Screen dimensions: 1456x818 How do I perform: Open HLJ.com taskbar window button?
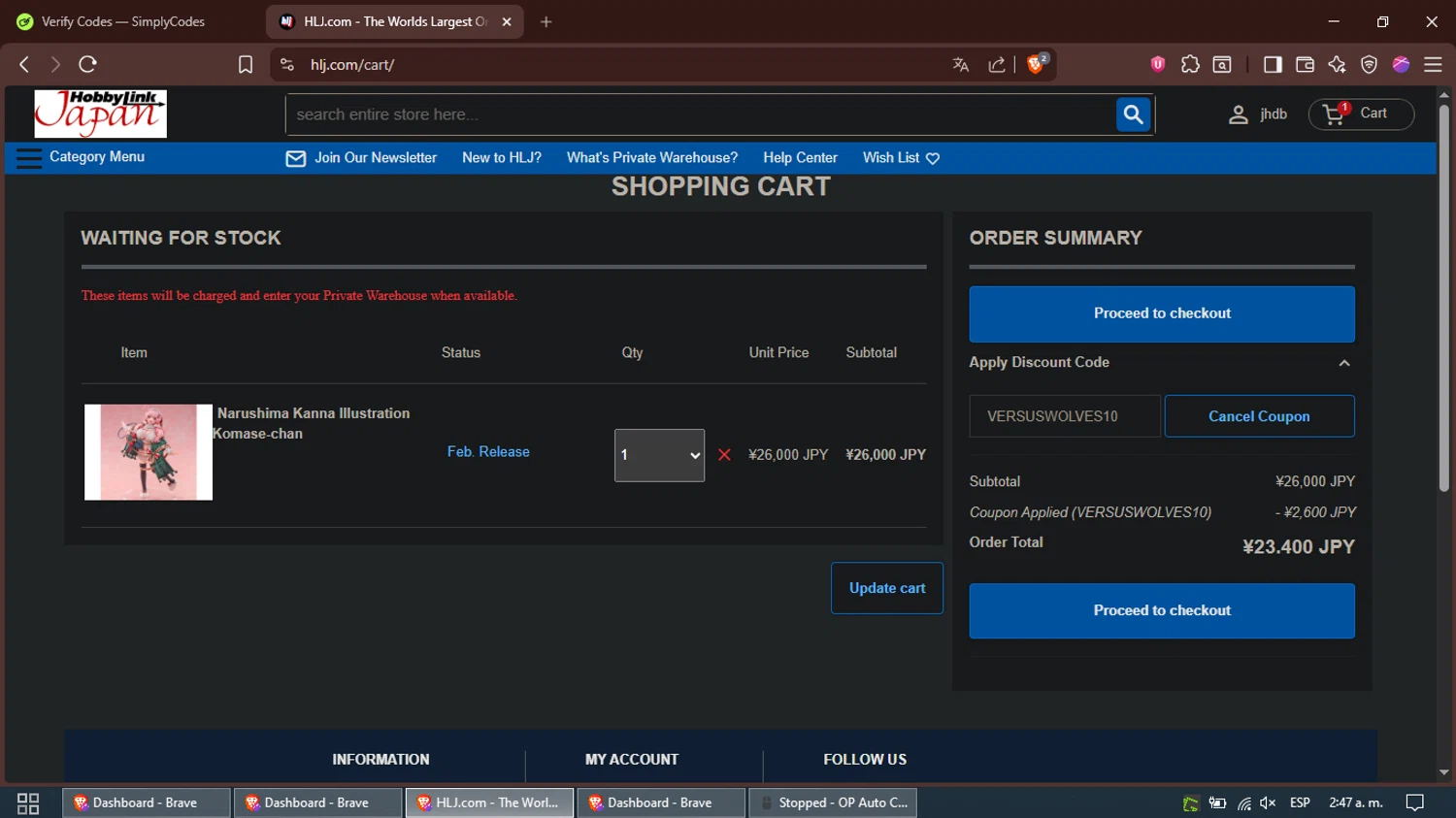(x=490, y=803)
